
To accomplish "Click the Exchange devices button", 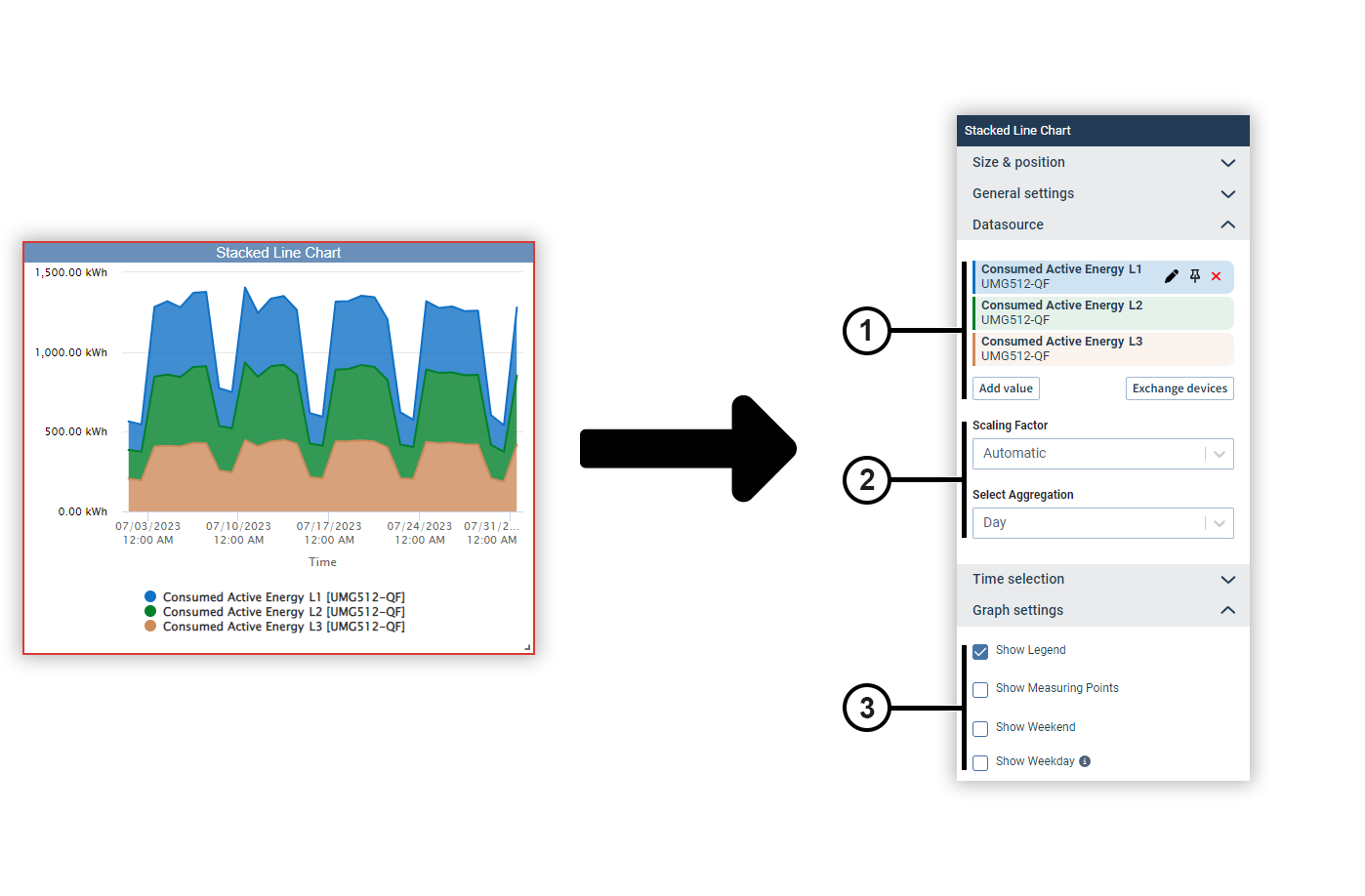I will click(1179, 387).
